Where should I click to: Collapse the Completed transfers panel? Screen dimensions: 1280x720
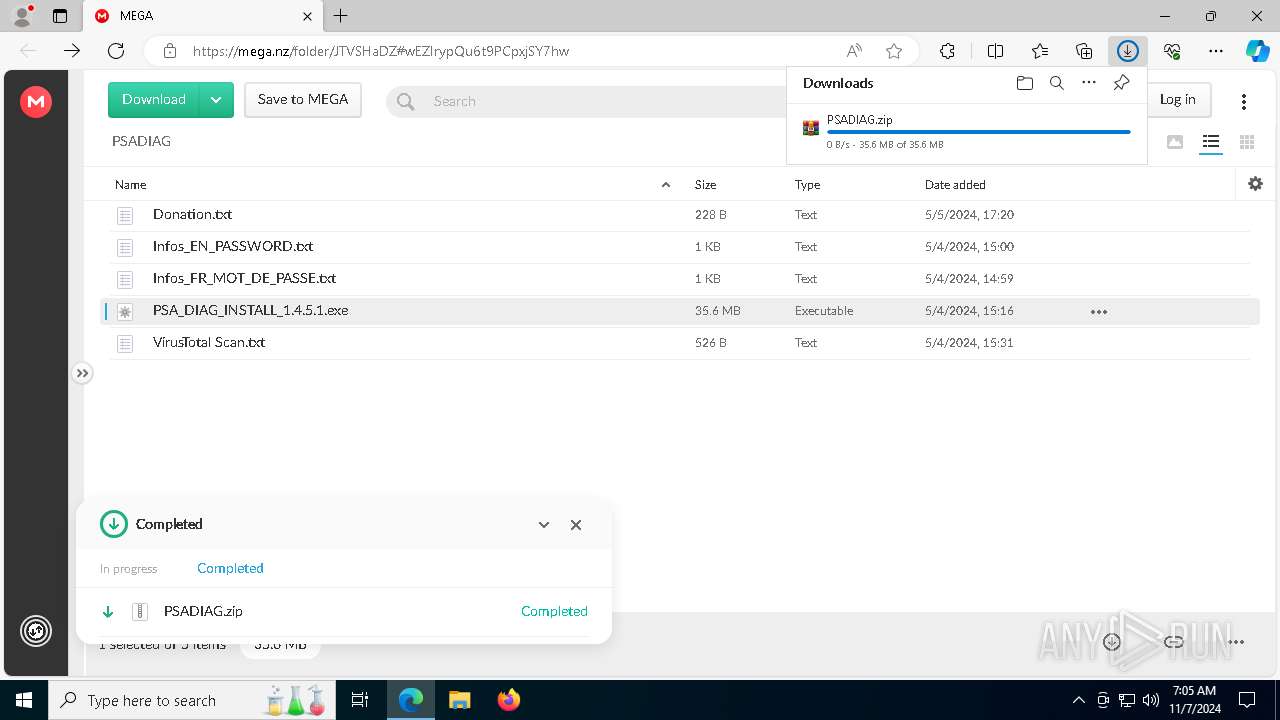pos(544,525)
